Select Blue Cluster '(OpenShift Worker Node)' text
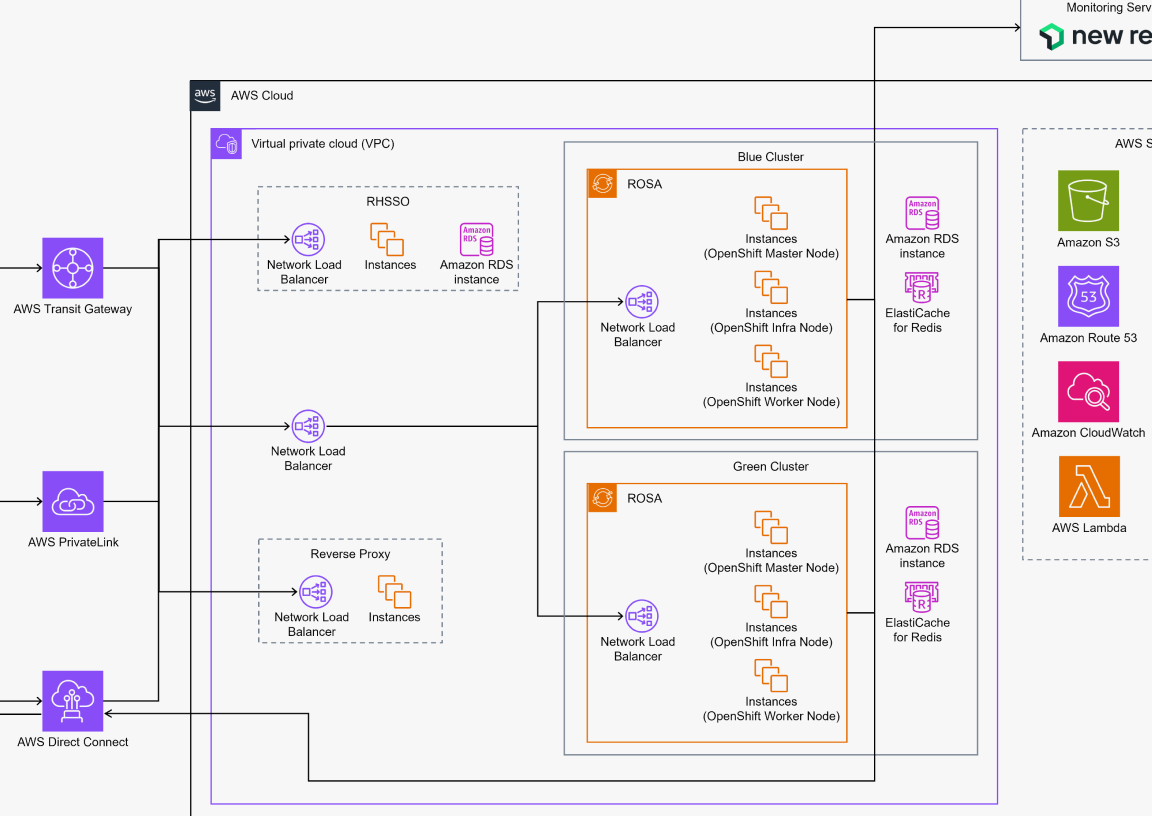 pyautogui.click(x=771, y=402)
